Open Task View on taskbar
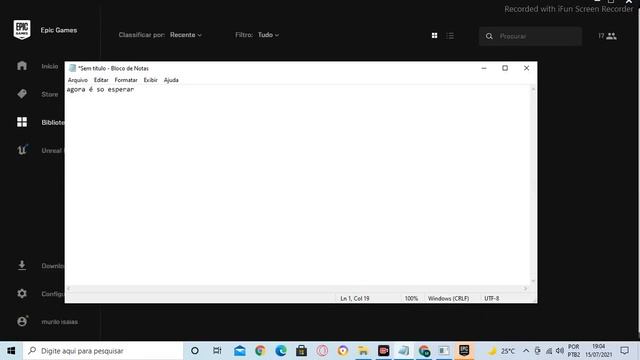The image size is (640, 360). tap(217, 351)
